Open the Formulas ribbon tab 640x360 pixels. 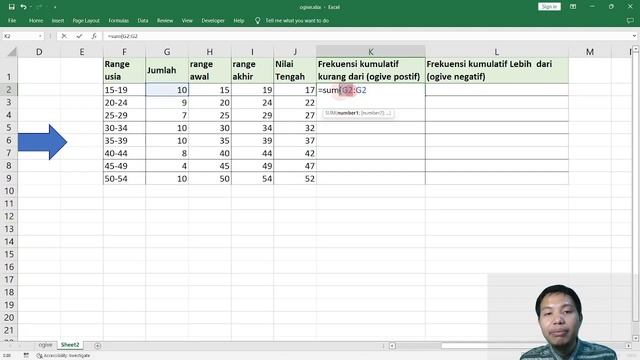pyautogui.click(x=118, y=20)
